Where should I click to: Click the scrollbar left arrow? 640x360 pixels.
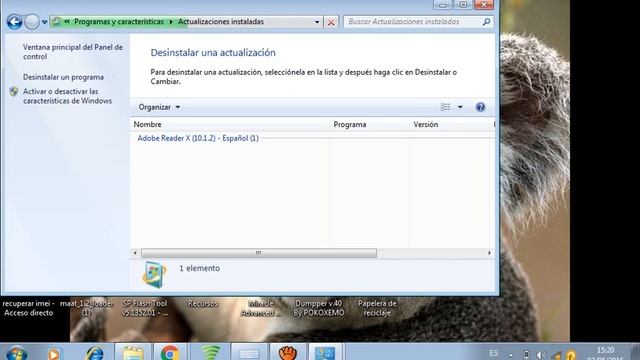click(135, 253)
